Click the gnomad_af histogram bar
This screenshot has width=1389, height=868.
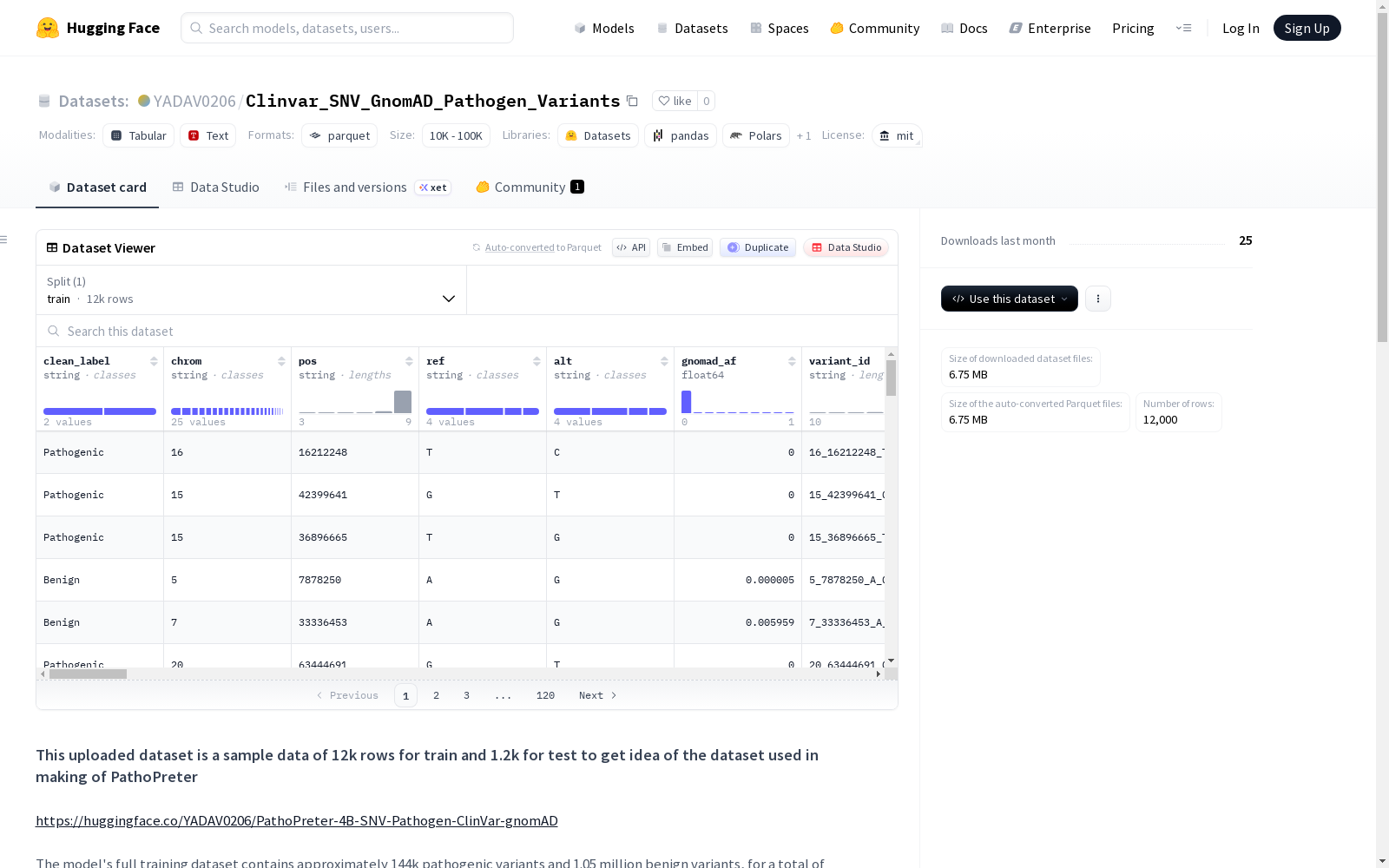[686, 402]
